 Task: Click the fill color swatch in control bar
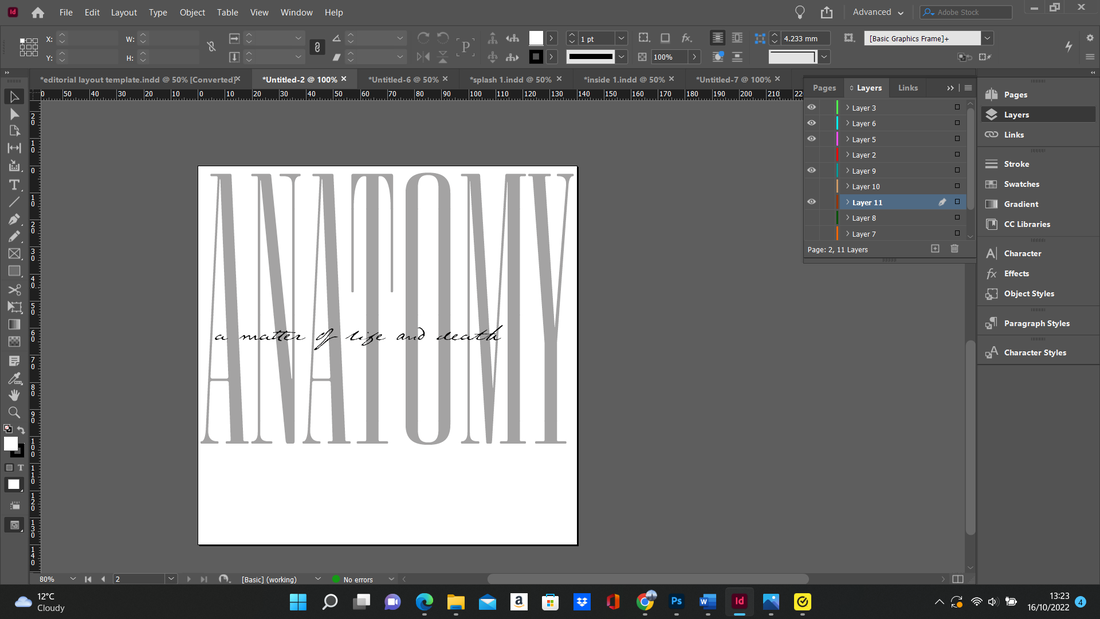tap(536, 38)
